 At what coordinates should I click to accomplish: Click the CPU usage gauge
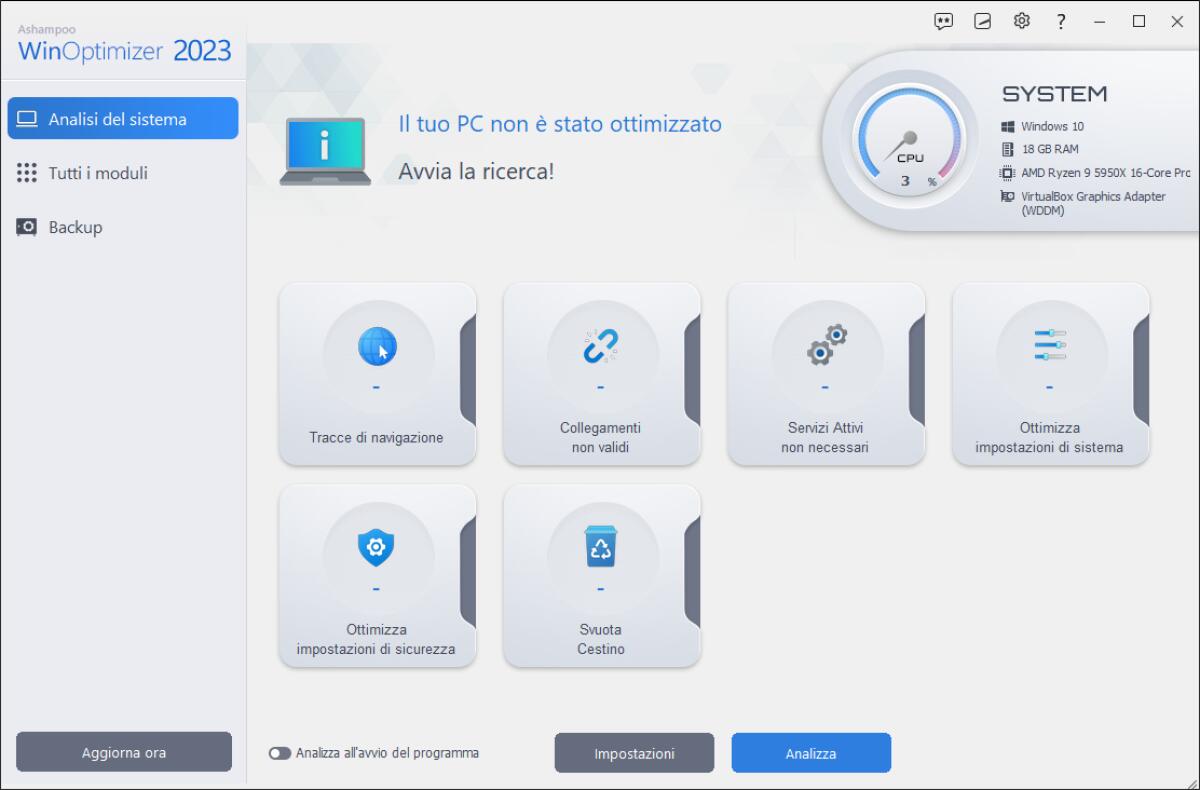(910, 138)
